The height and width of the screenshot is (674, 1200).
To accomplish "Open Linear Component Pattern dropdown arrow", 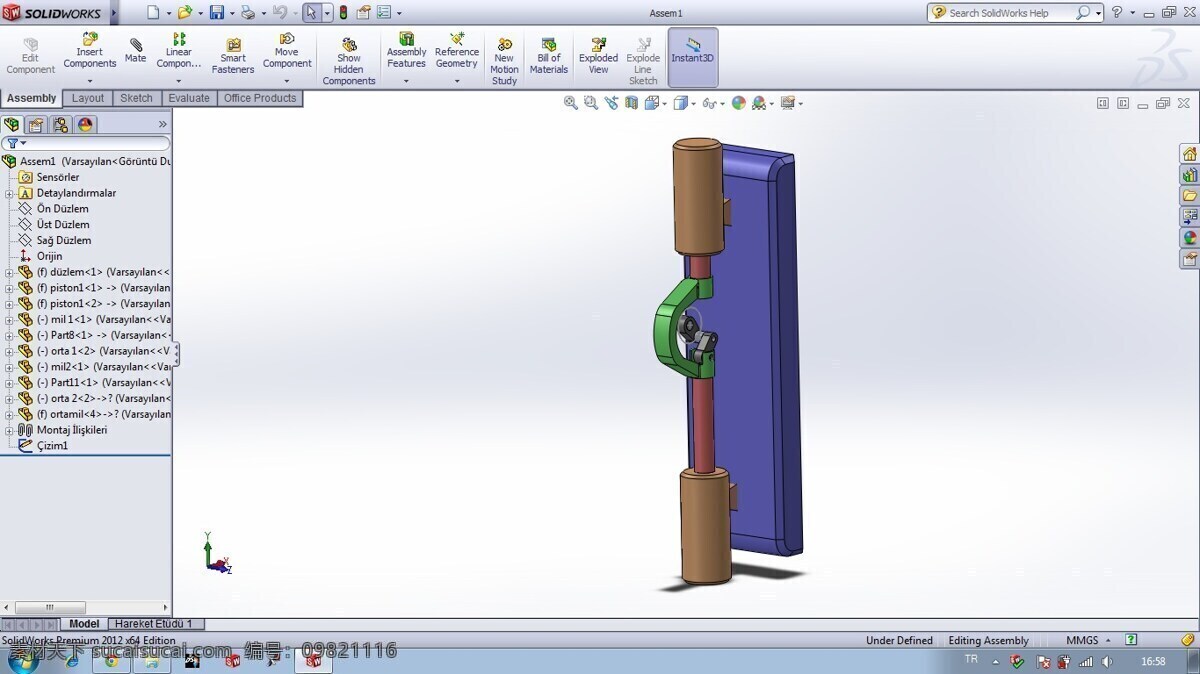I will tap(179, 81).
